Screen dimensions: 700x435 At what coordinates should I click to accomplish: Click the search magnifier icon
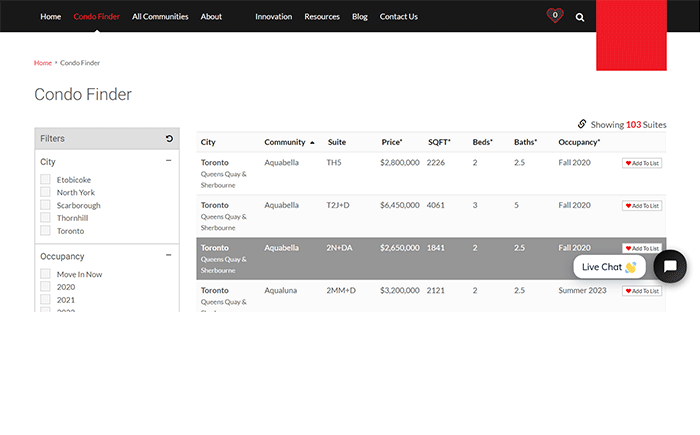point(580,17)
